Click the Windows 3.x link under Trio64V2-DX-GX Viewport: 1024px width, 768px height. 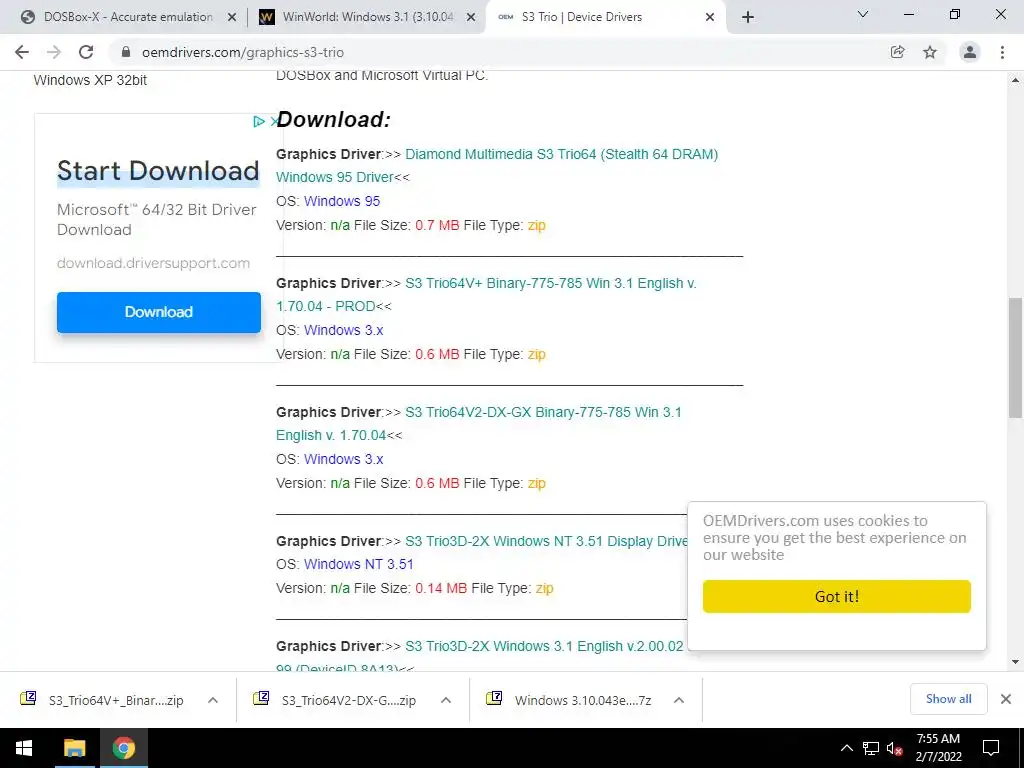[x=344, y=459]
